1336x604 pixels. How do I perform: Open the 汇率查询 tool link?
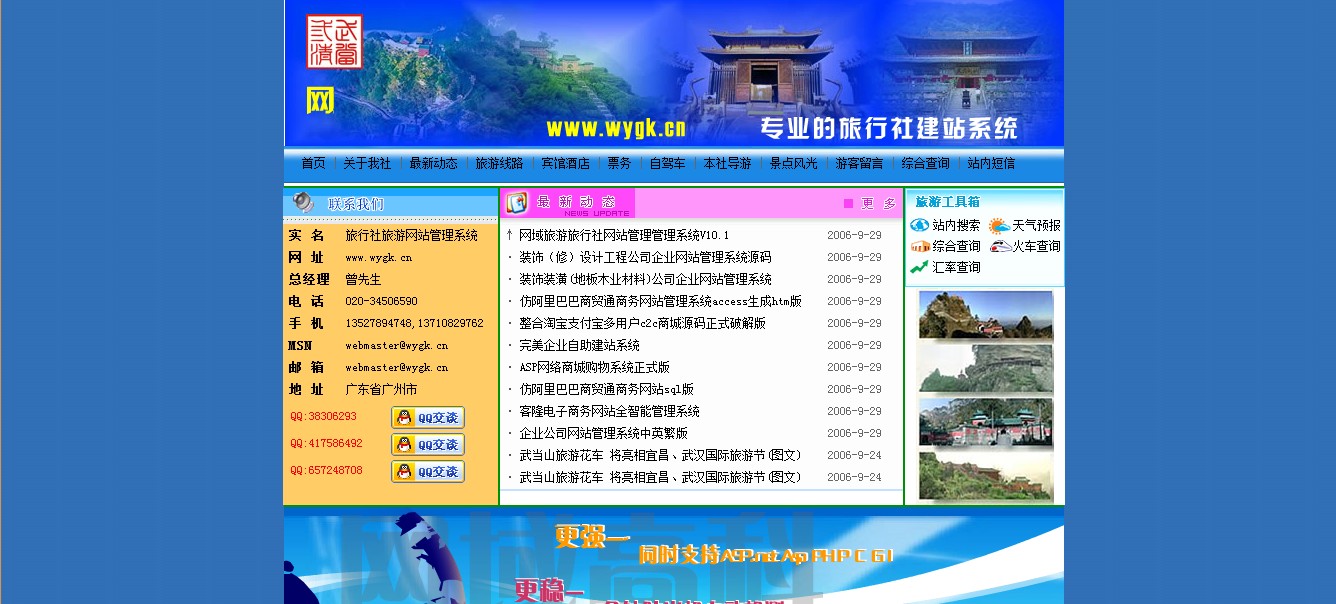pos(956,267)
